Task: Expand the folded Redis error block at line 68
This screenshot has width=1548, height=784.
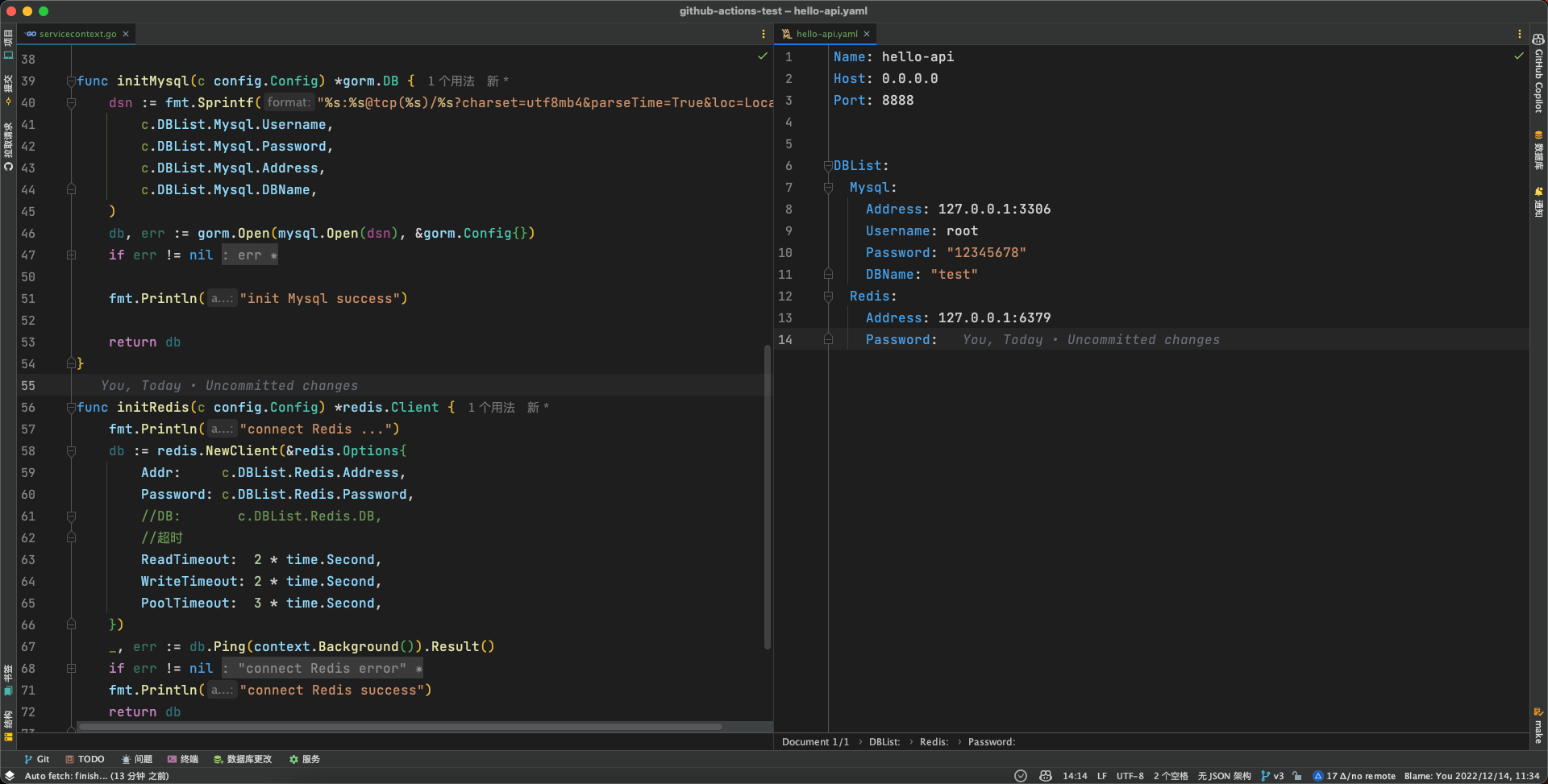Action: (x=71, y=669)
